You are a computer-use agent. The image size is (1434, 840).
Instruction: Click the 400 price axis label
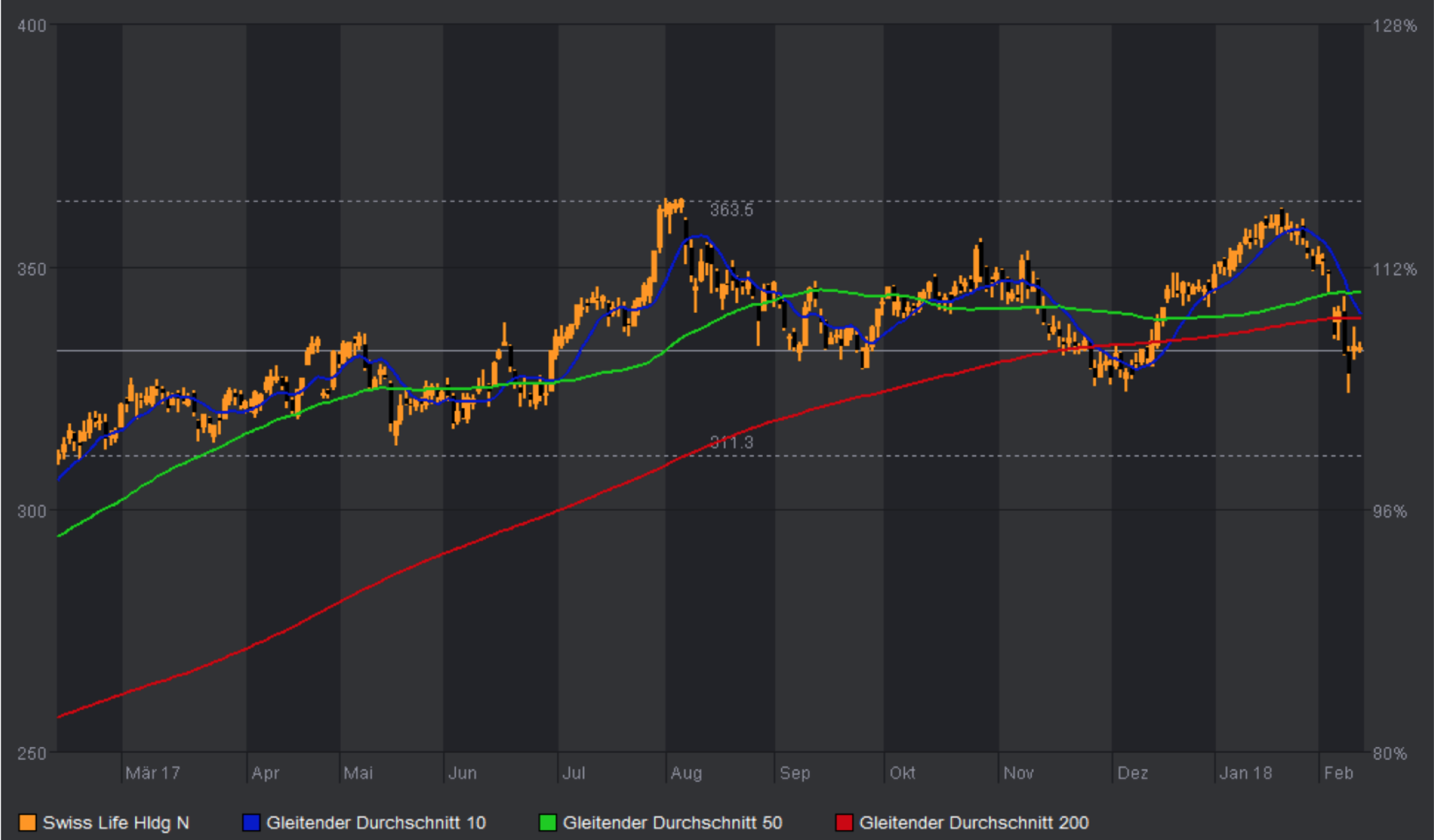click(x=32, y=26)
